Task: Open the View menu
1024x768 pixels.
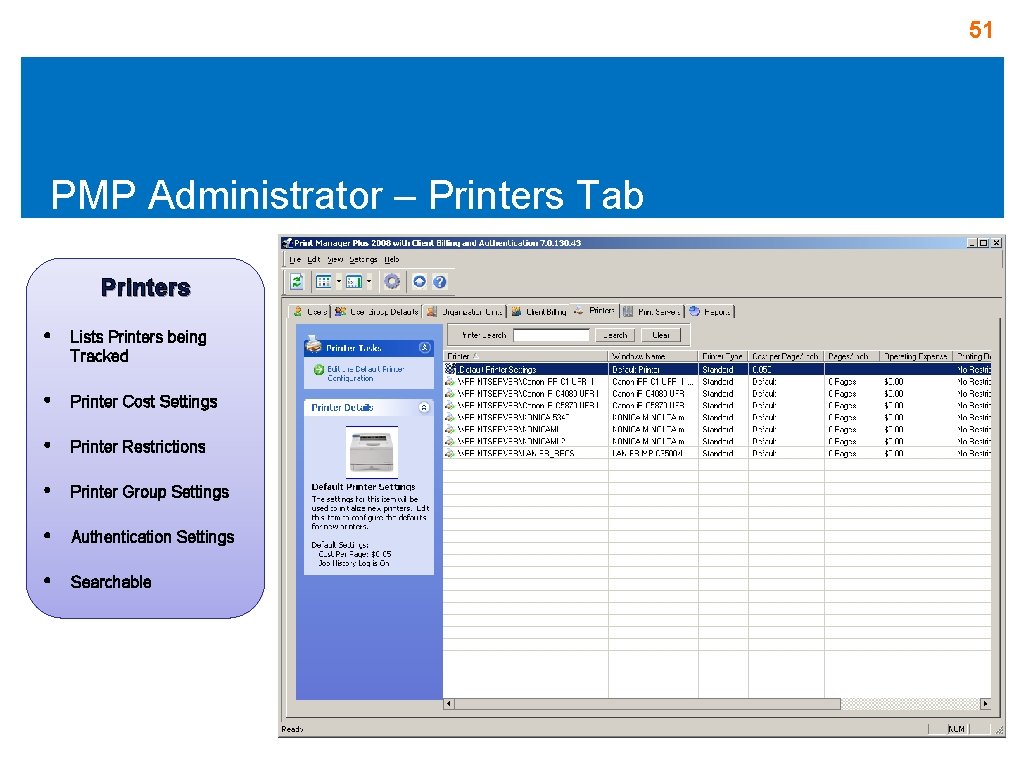Action: (x=335, y=259)
